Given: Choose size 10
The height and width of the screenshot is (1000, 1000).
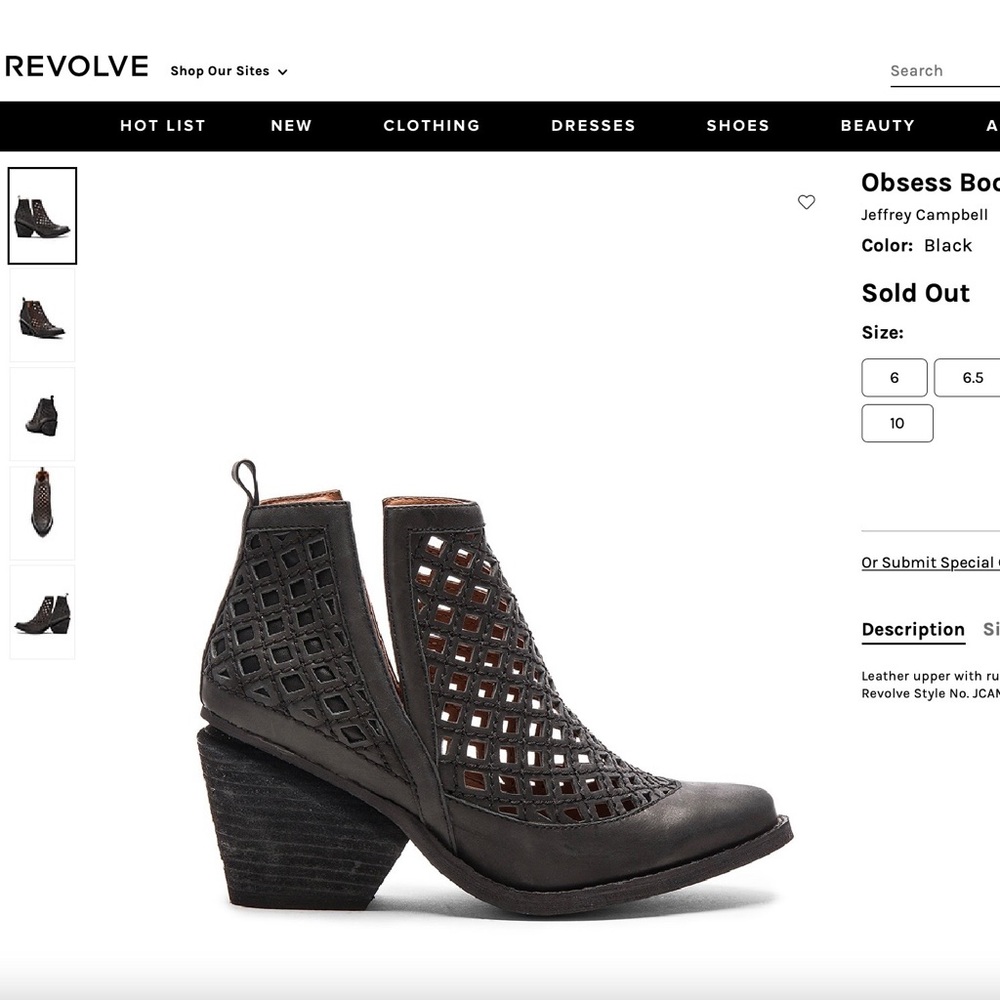Looking at the screenshot, I should coord(897,422).
